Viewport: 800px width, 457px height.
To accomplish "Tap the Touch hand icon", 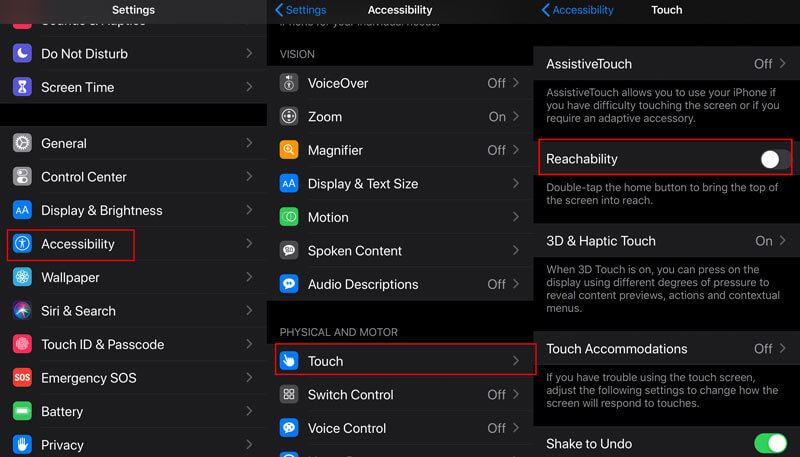I will (289, 361).
